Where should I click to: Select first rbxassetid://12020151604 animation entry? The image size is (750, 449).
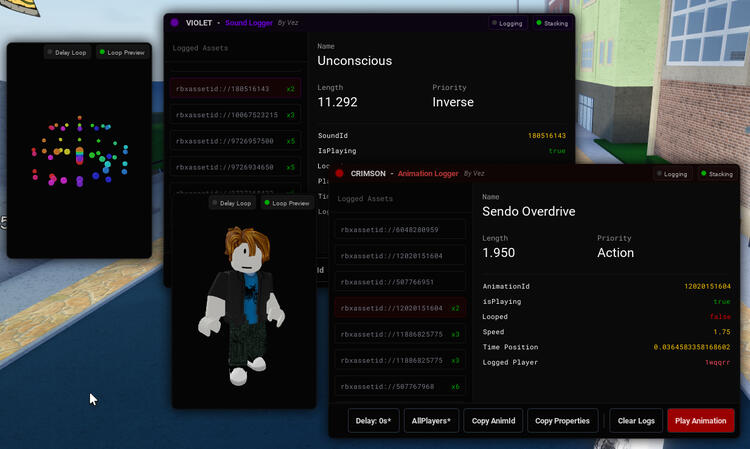click(x=400, y=256)
